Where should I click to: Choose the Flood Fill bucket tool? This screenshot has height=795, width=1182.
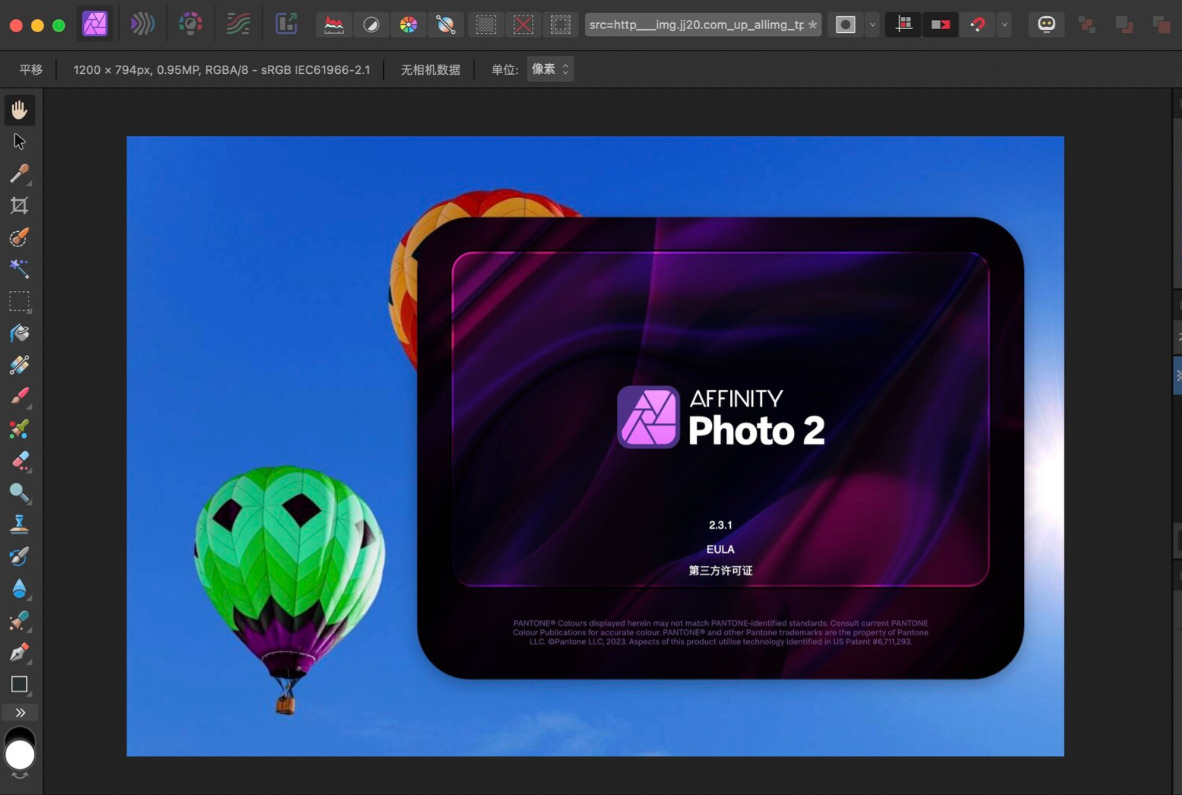pyautogui.click(x=19, y=333)
